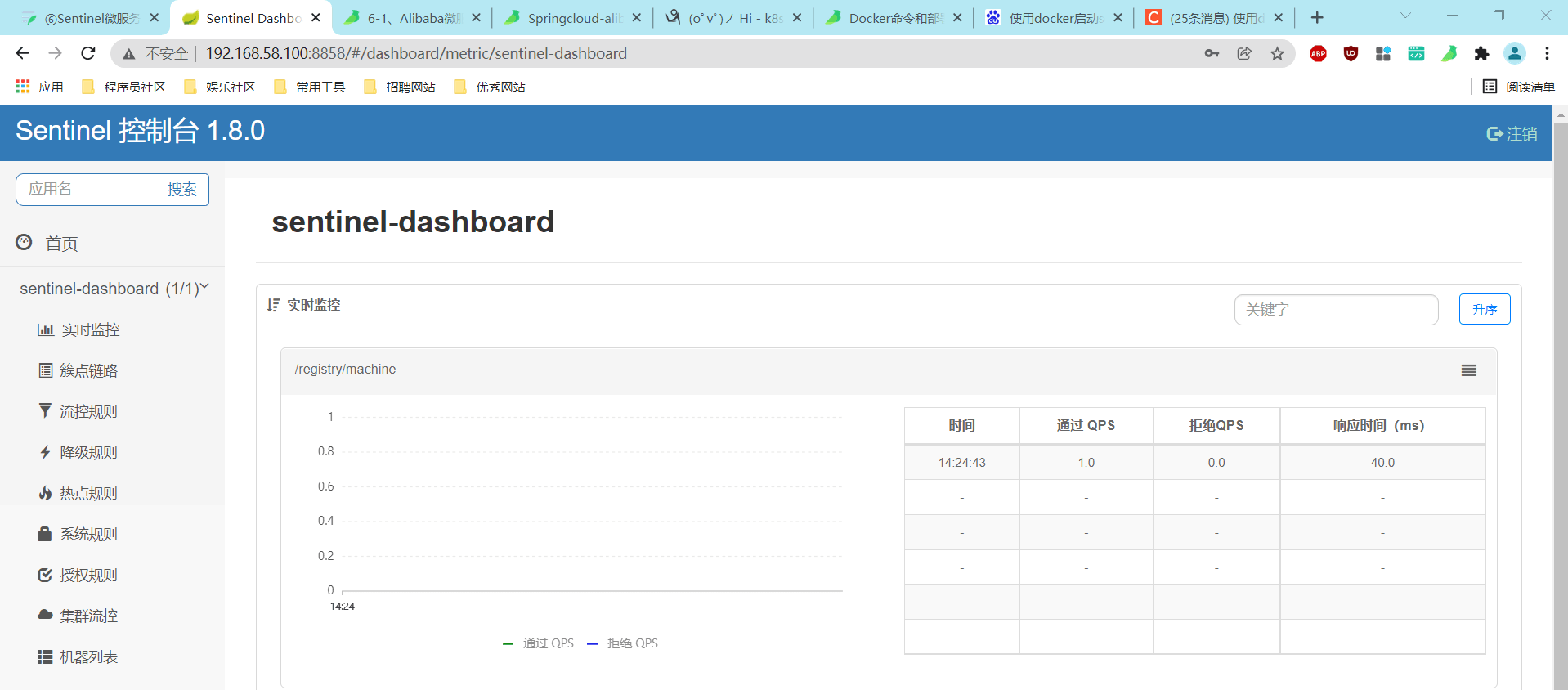This screenshot has height=690, width=1568.
Task: Click the share page icon
Action: click(x=1244, y=54)
